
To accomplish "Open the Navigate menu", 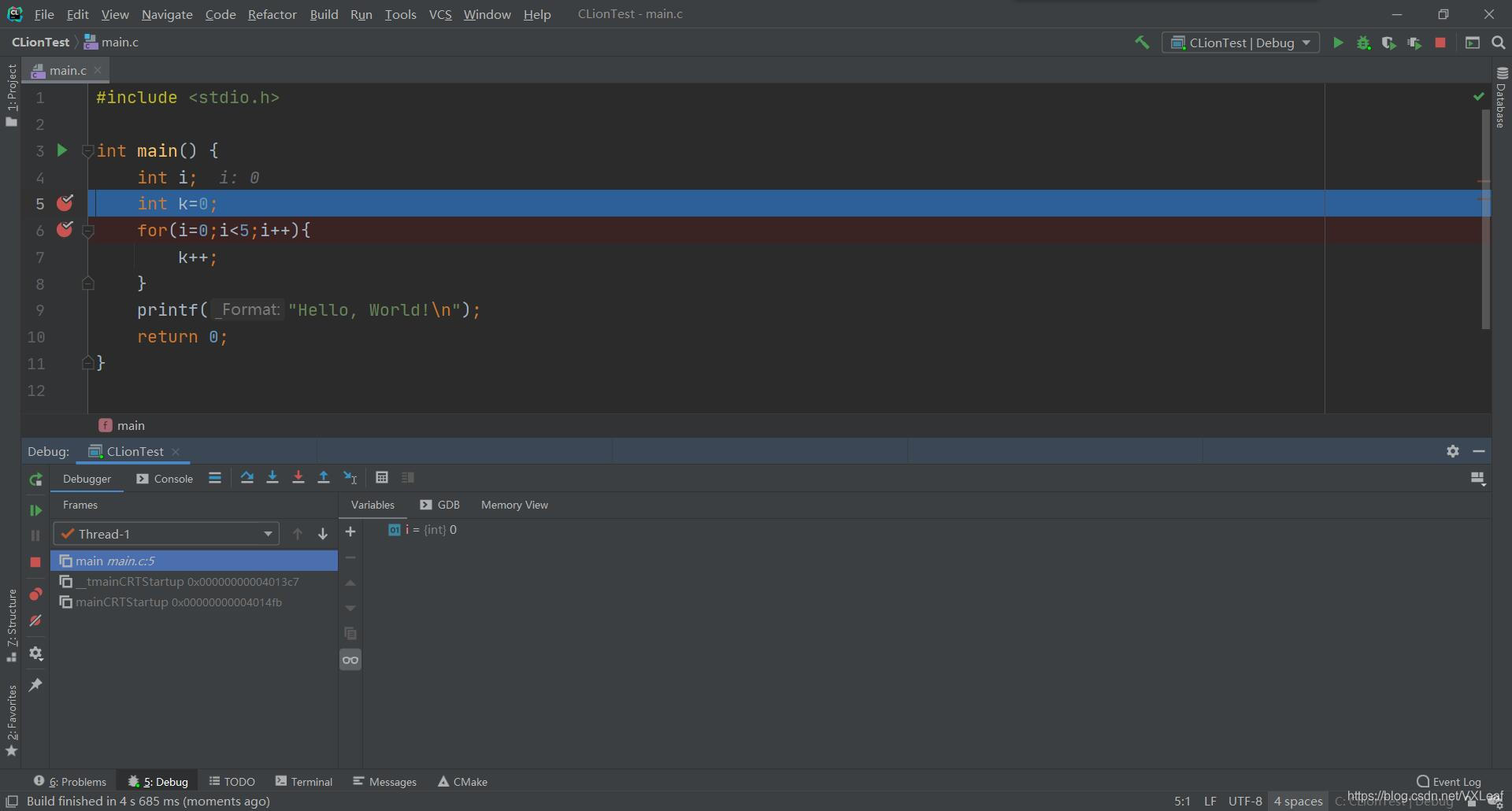I will click(x=167, y=14).
